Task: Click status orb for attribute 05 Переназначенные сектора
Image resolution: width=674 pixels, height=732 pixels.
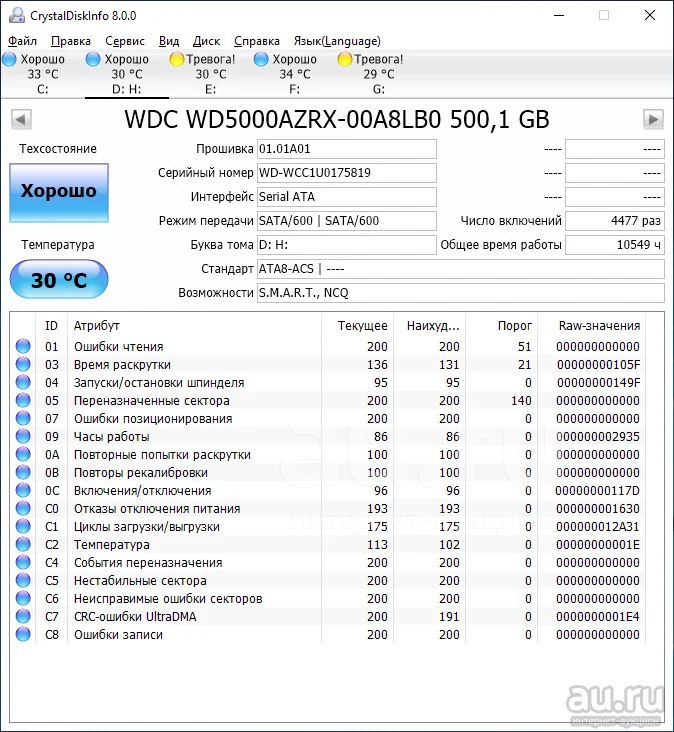Action: pyautogui.click(x=23, y=400)
